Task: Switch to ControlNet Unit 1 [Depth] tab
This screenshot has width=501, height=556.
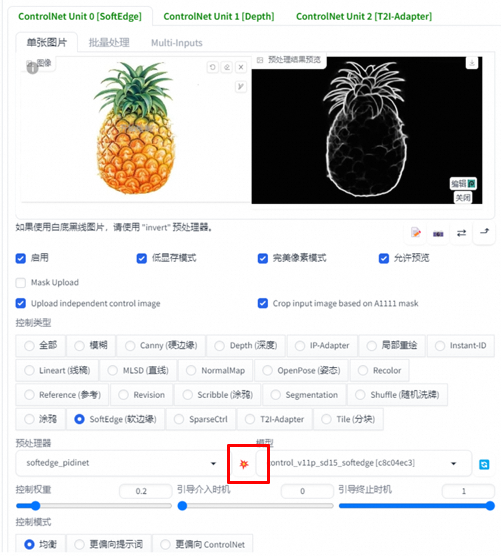Action: click(219, 16)
